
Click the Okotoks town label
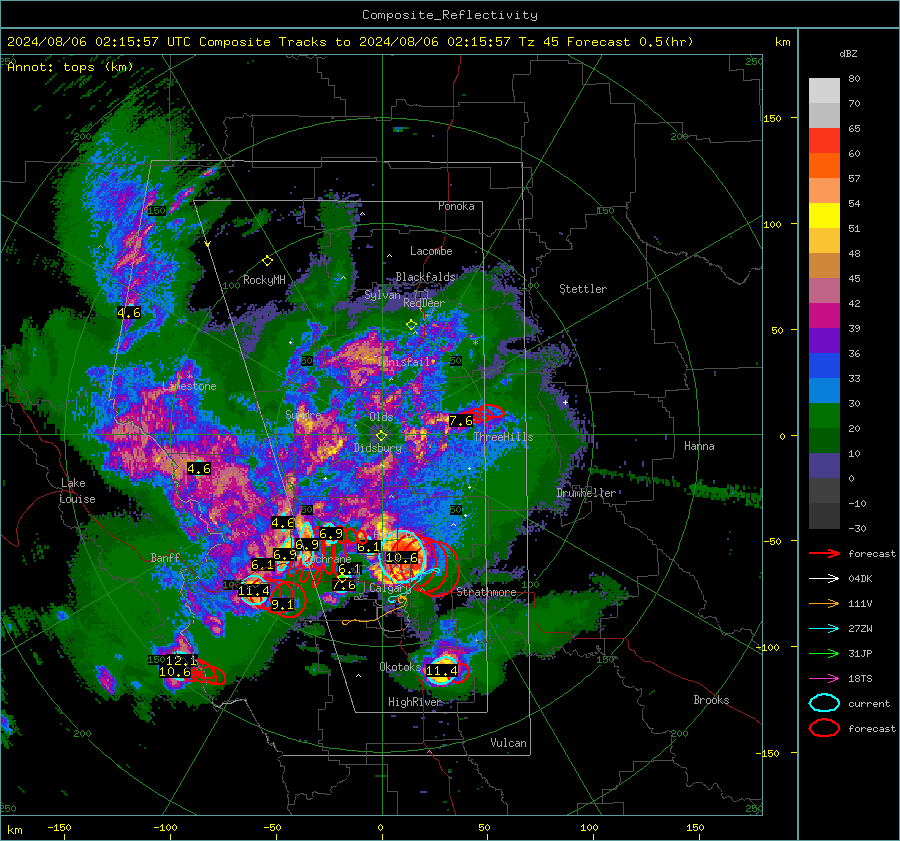(400, 667)
